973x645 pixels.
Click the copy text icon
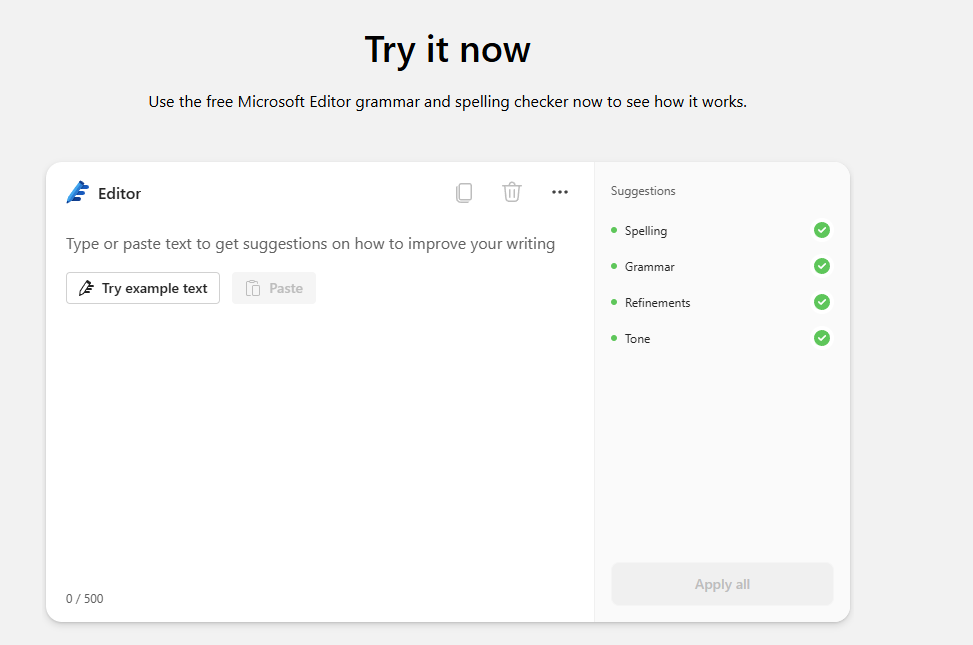[x=464, y=192]
